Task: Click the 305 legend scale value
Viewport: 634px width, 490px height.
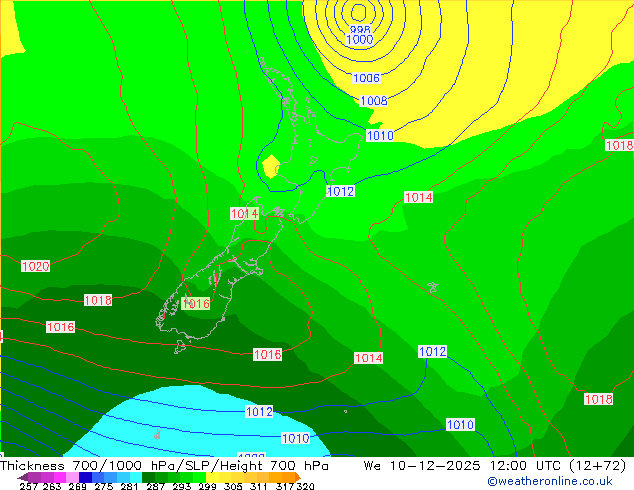Action: (x=232, y=486)
